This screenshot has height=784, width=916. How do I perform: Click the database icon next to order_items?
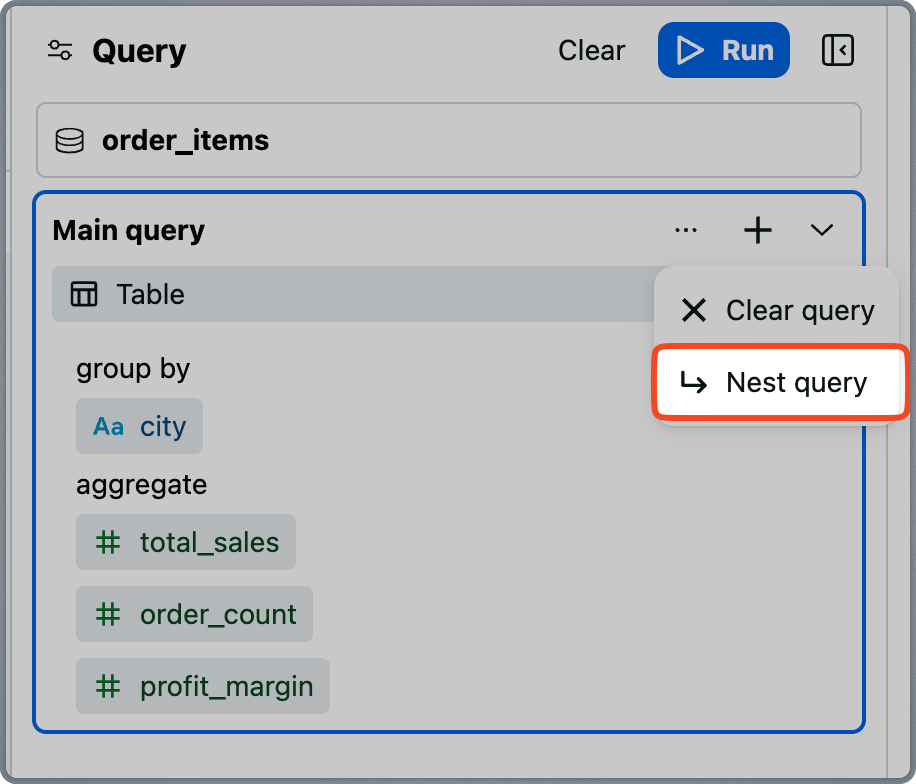pos(70,141)
